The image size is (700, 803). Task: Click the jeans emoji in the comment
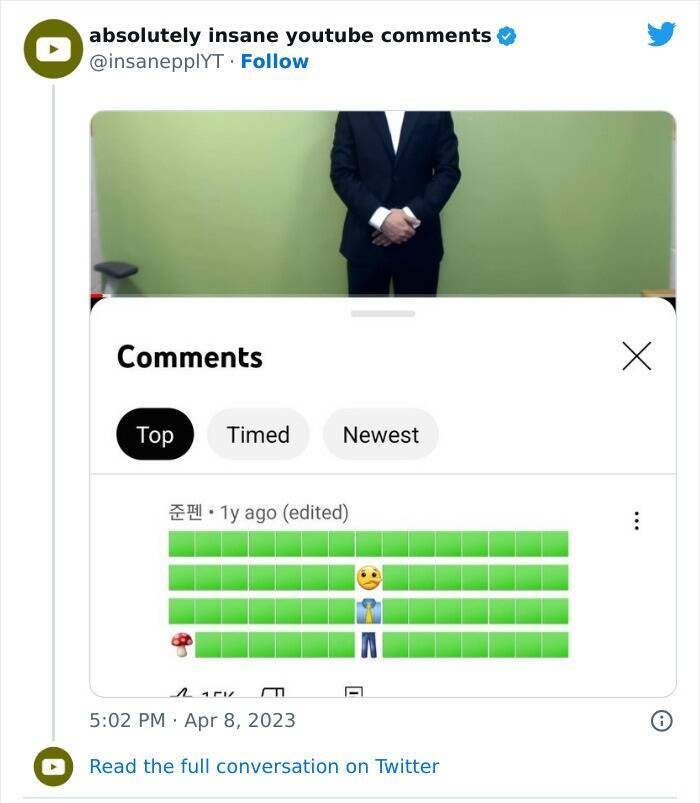[x=369, y=645]
